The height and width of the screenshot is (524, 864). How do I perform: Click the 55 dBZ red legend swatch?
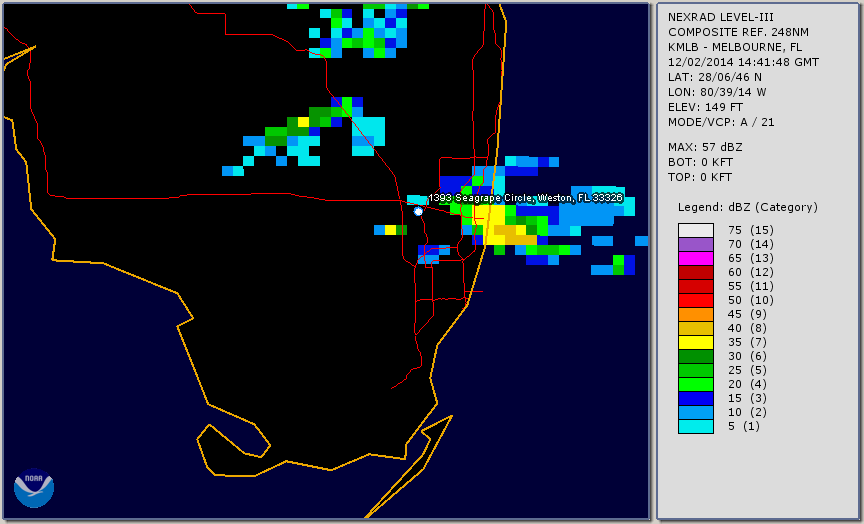[696, 286]
